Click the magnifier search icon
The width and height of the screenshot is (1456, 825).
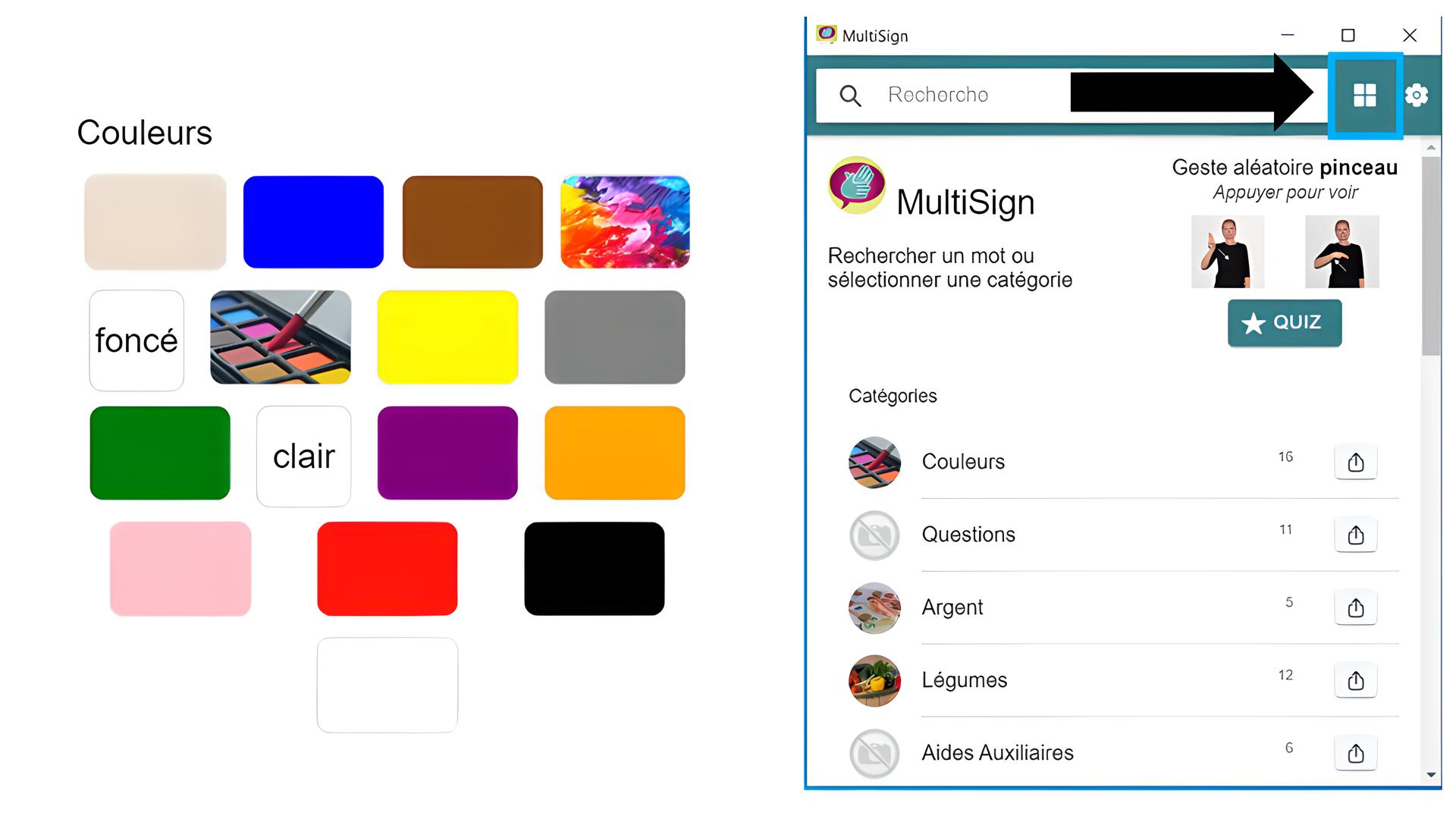pos(850,96)
